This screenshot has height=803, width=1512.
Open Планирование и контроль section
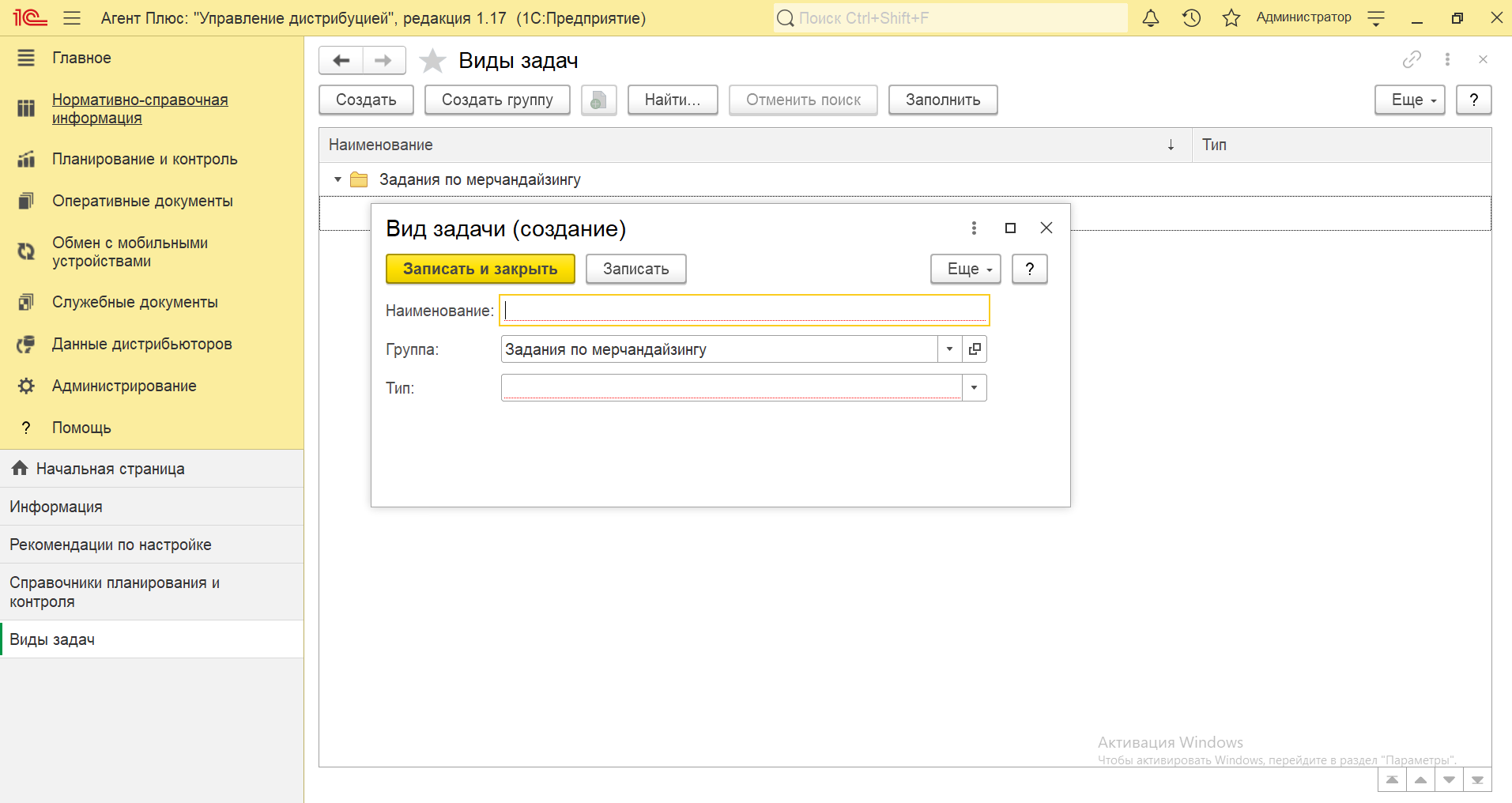click(x=145, y=159)
